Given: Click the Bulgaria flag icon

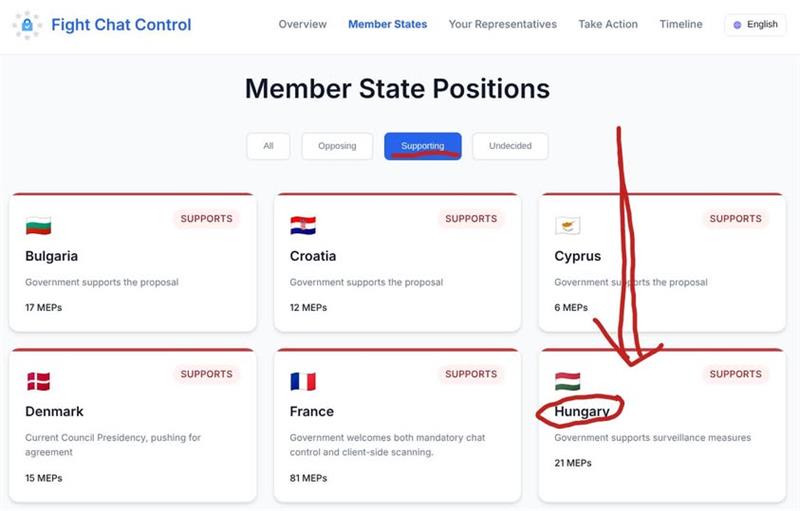Looking at the screenshot, I should pyautogui.click(x=38, y=226).
